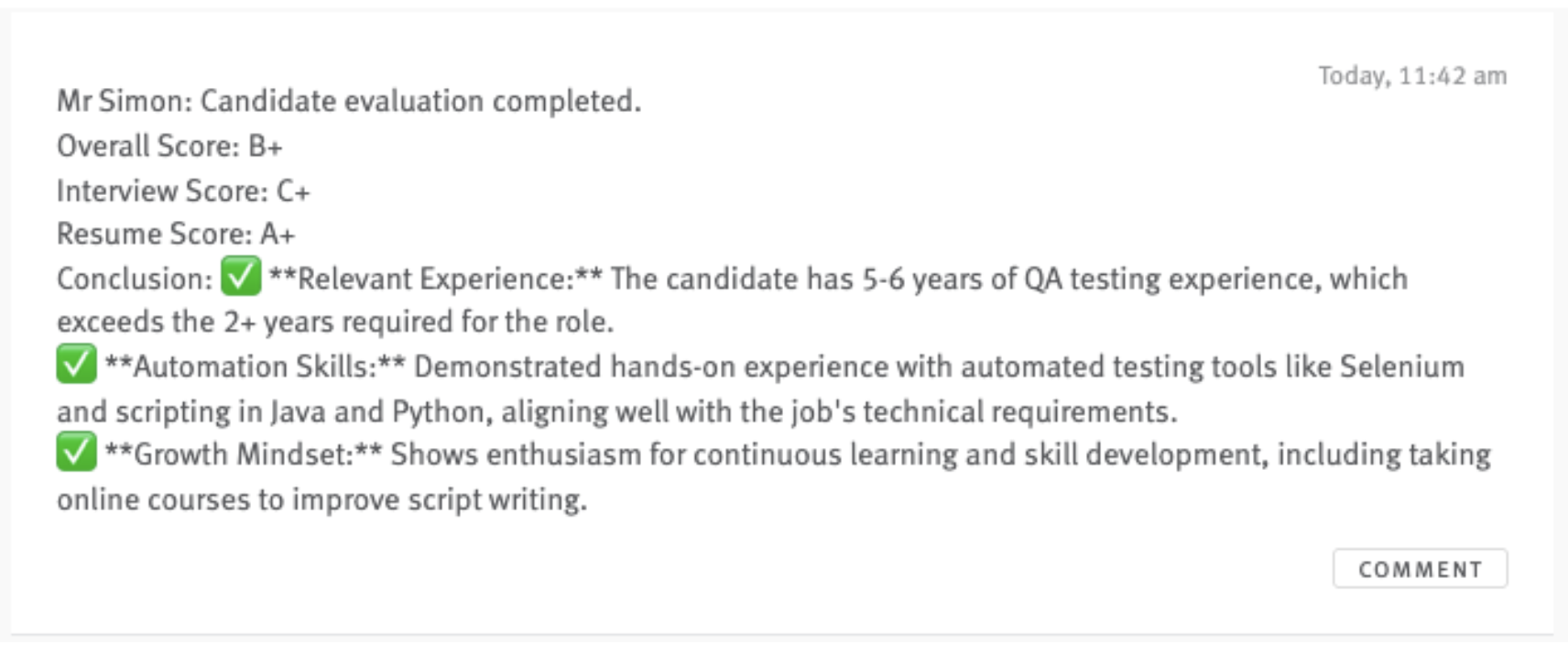Click the 'Conclusion:' label
Viewport: 1568px width, 645px height.
pos(135,279)
